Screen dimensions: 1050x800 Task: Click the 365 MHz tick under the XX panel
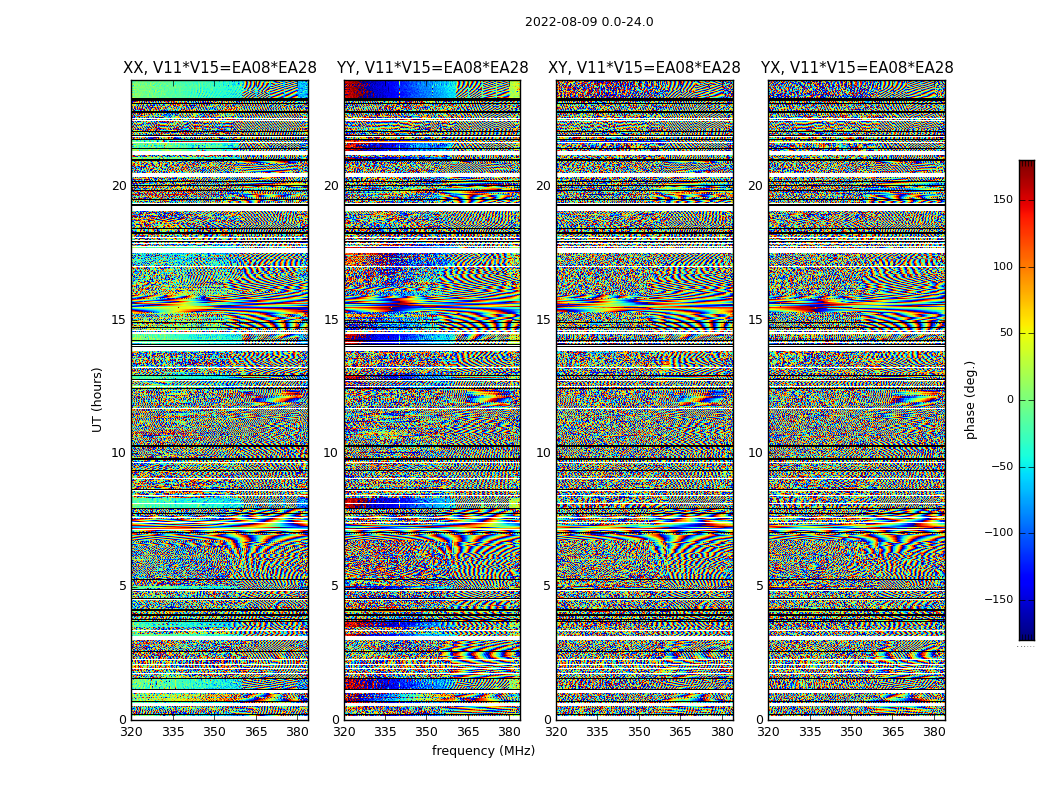point(256,732)
